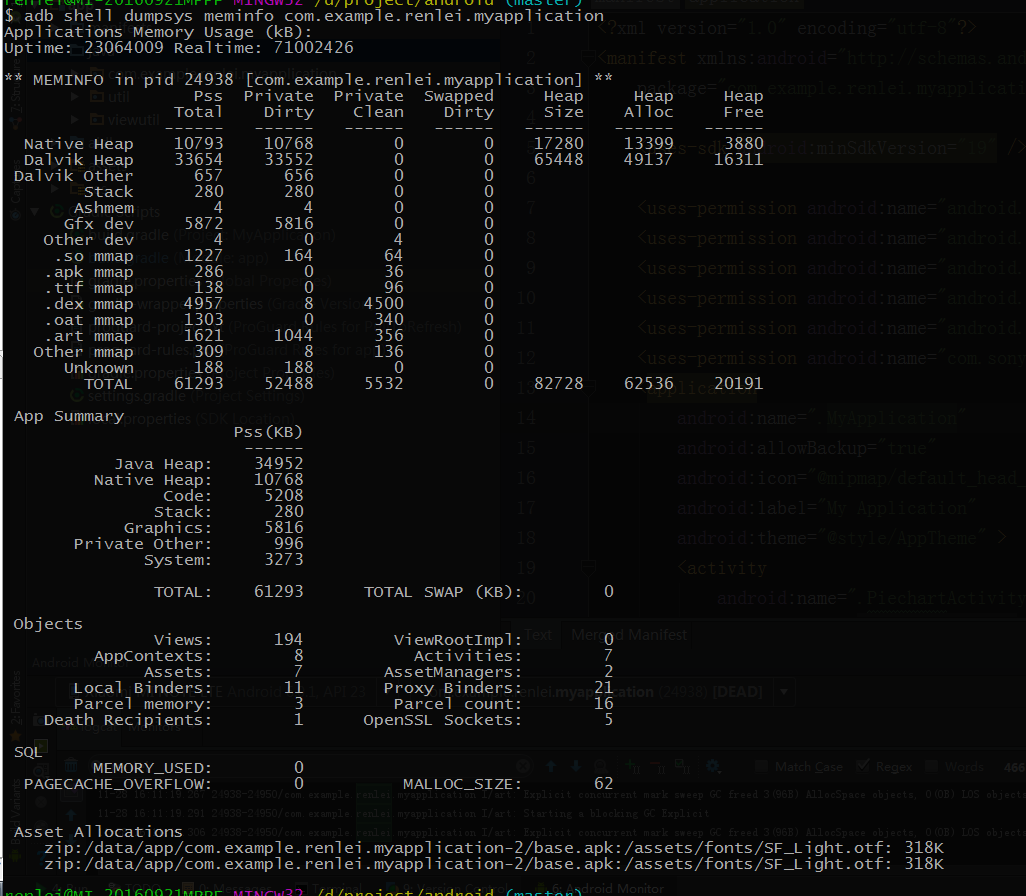Screen dimensions: 1026x896
Task: Click the Views count 194
Action: (x=289, y=640)
